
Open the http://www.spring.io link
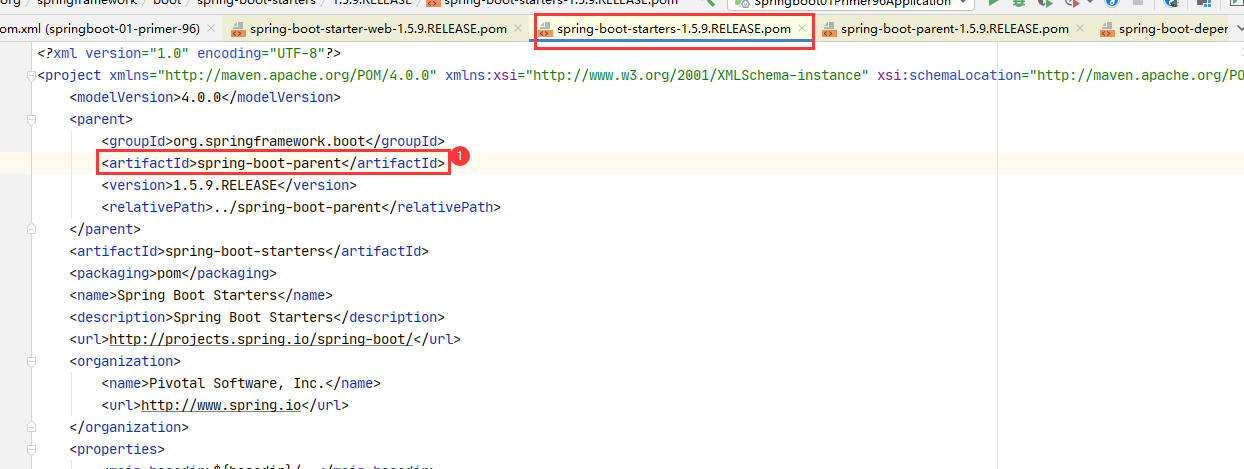click(x=221, y=405)
